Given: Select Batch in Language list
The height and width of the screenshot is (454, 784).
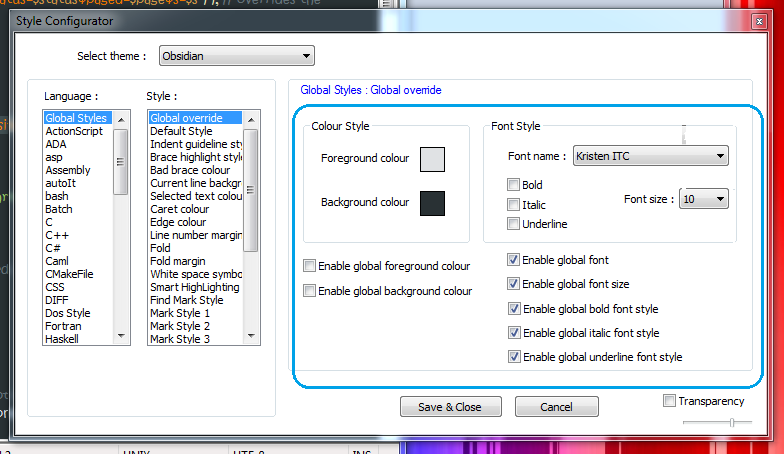Looking at the screenshot, I should [78, 209].
